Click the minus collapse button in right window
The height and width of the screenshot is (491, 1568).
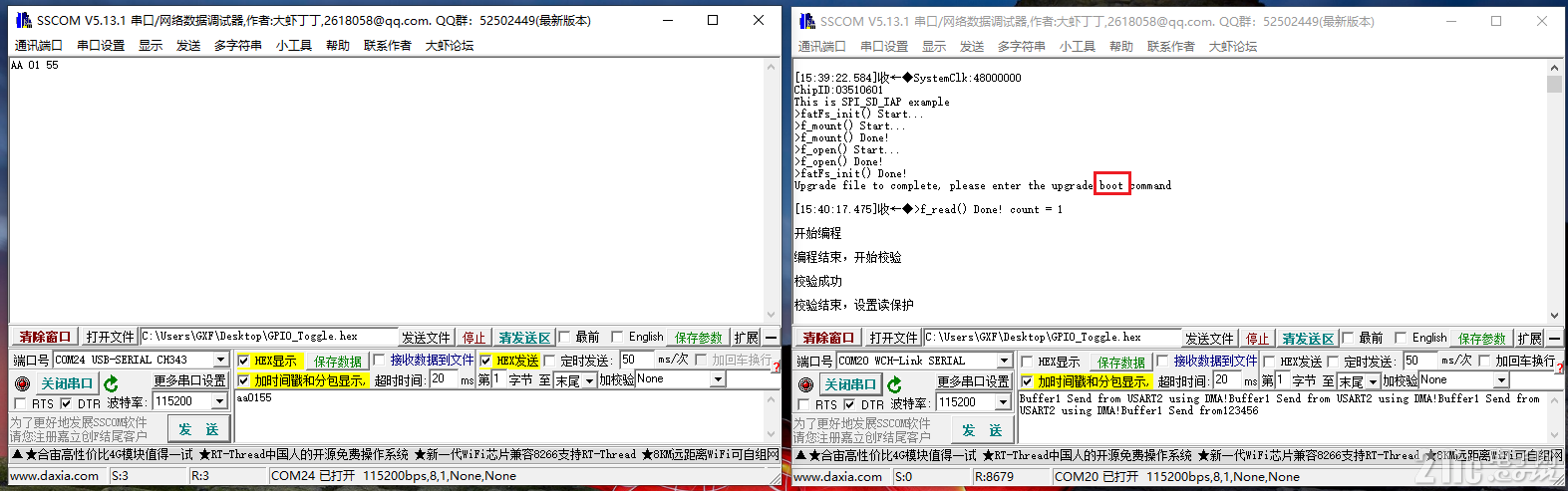tap(1554, 339)
